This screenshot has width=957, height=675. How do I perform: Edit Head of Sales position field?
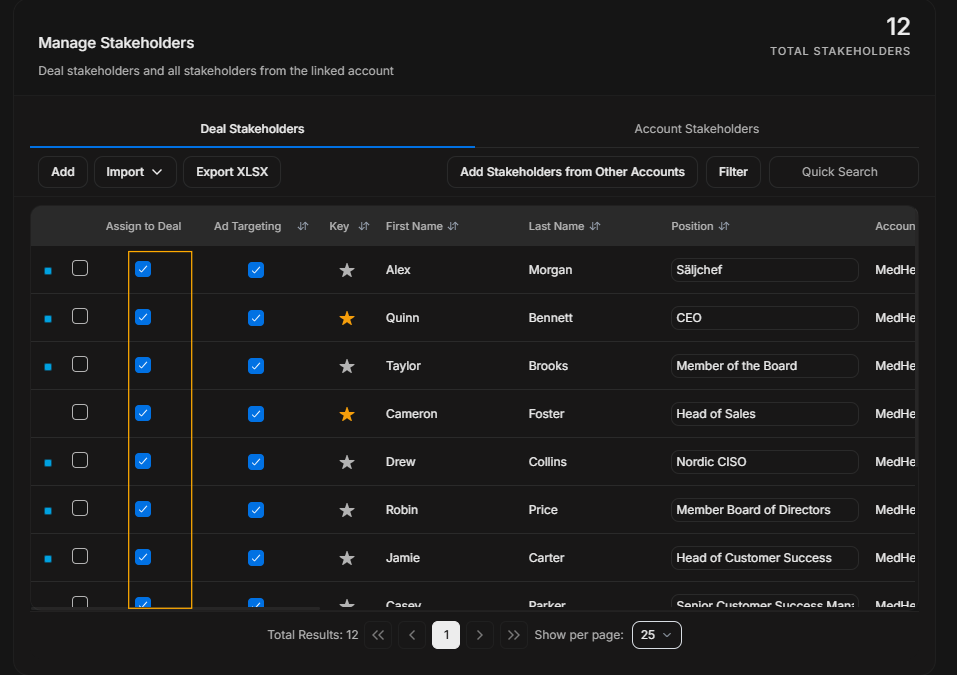pyautogui.click(x=765, y=414)
